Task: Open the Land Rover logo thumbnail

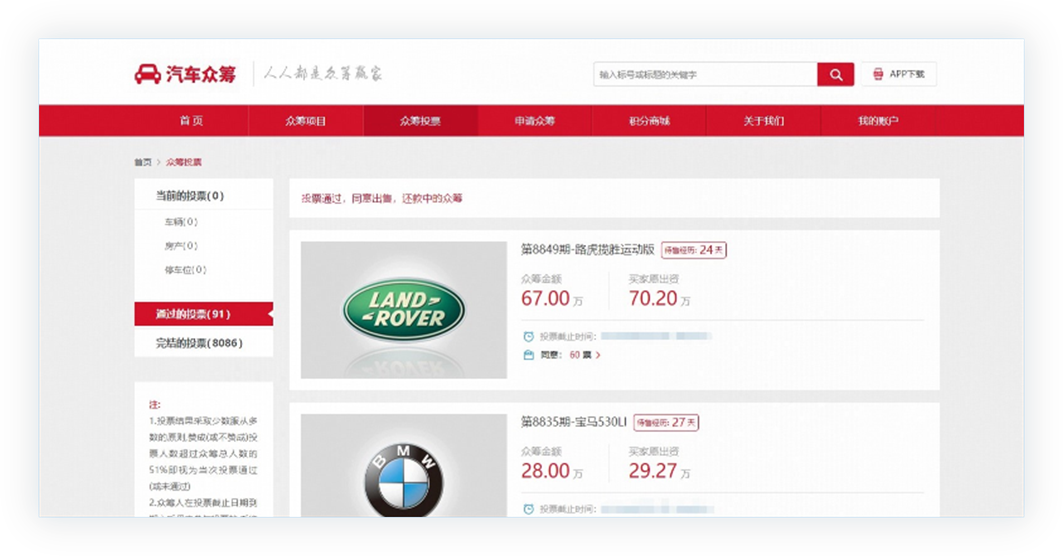Action: click(403, 310)
